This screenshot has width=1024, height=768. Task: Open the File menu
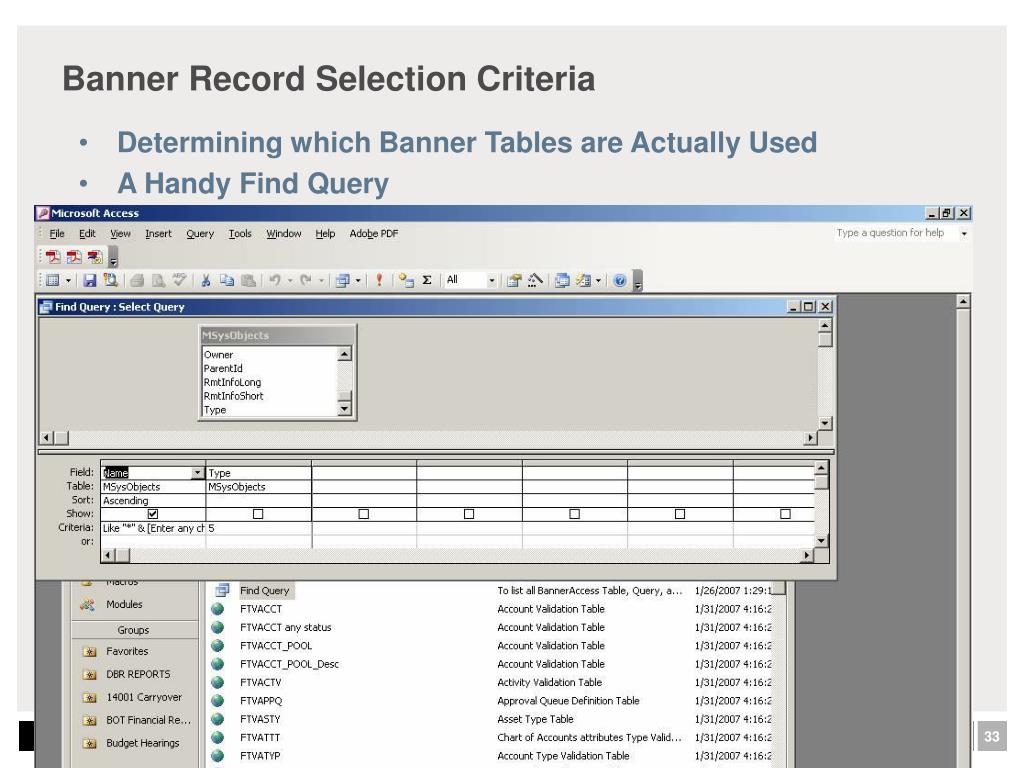click(57, 234)
